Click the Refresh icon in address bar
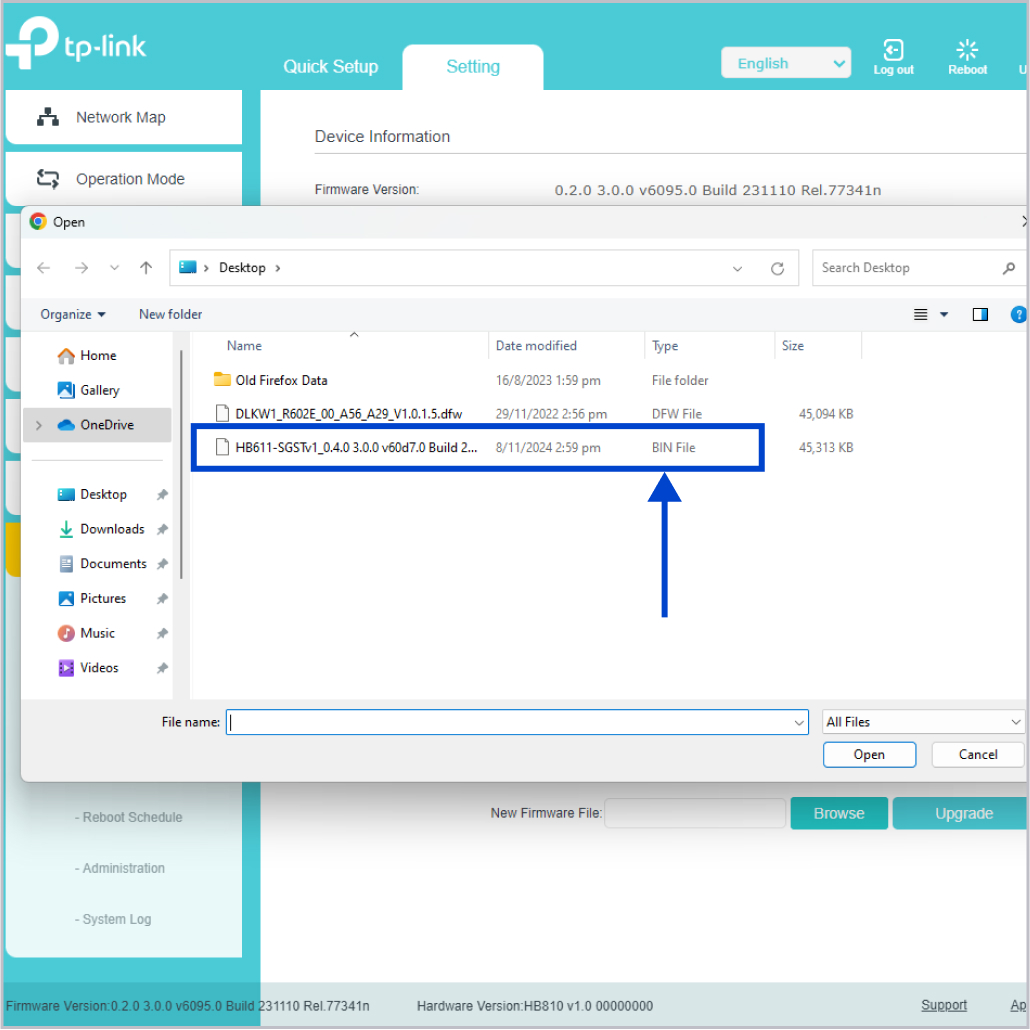Screen dimensions: 1030x1030 coord(777,268)
